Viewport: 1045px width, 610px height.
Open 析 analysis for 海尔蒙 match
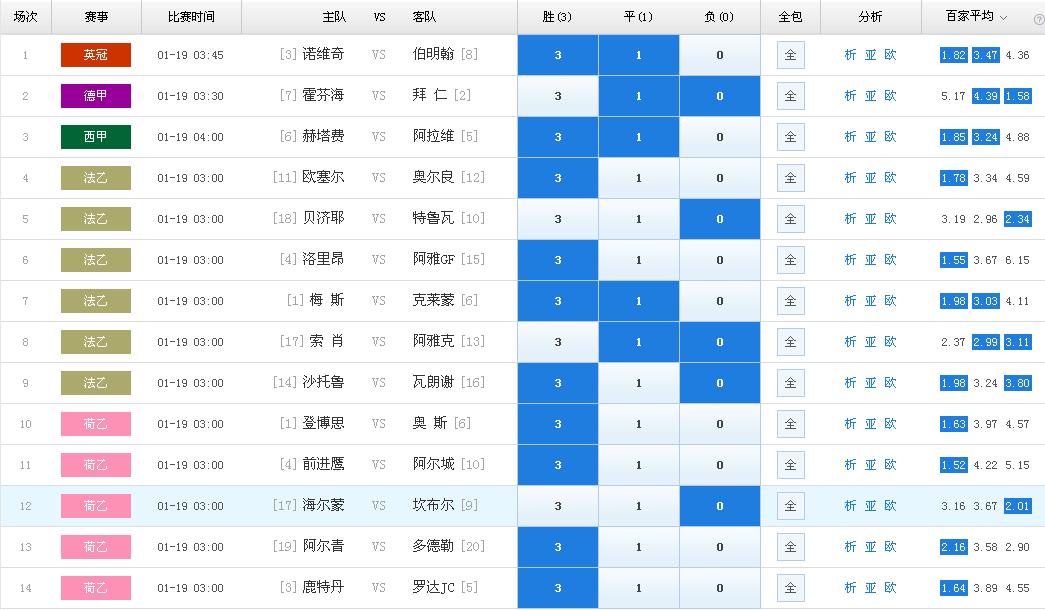pyautogui.click(x=850, y=506)
